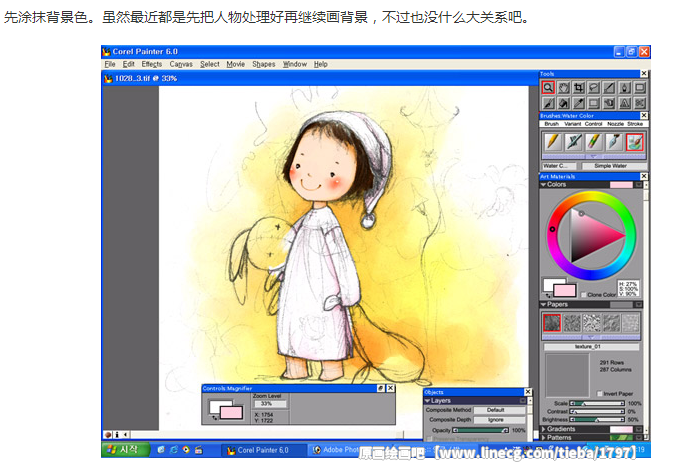Select the Dropper tool
The width and height of the screenshot is (677, 472).
[x=579, y=103]
